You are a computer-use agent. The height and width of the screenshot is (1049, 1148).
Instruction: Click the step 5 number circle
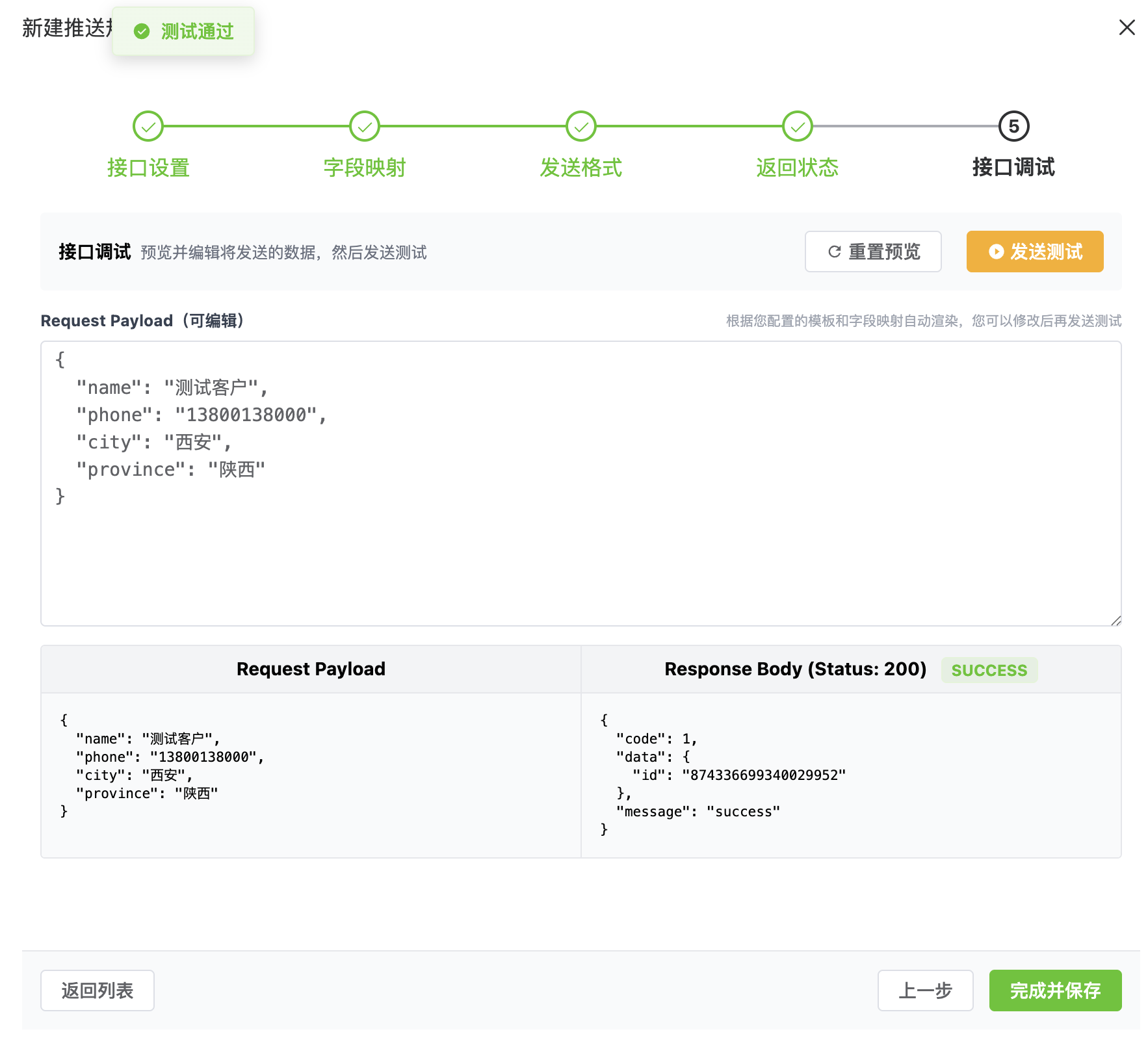(1013, 127)
